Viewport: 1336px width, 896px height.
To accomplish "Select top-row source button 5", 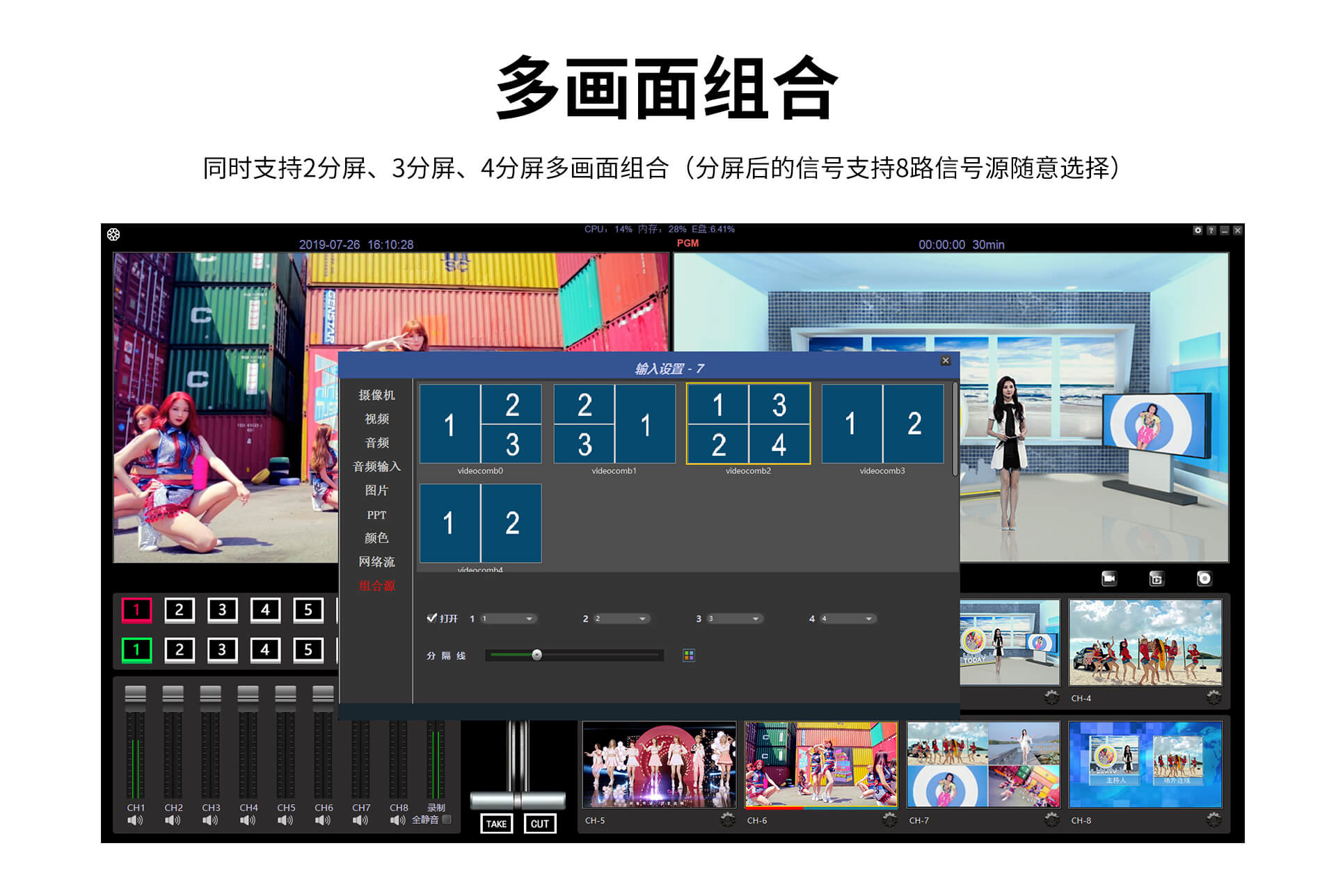I will pos(308,610).
